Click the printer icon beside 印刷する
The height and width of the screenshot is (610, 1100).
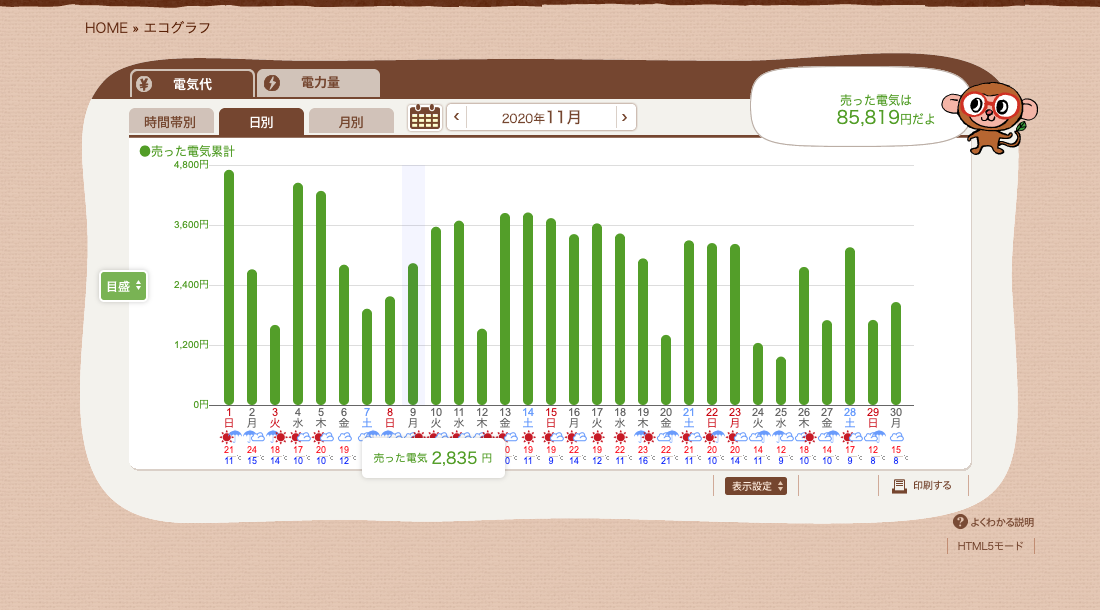click(899, 486)
